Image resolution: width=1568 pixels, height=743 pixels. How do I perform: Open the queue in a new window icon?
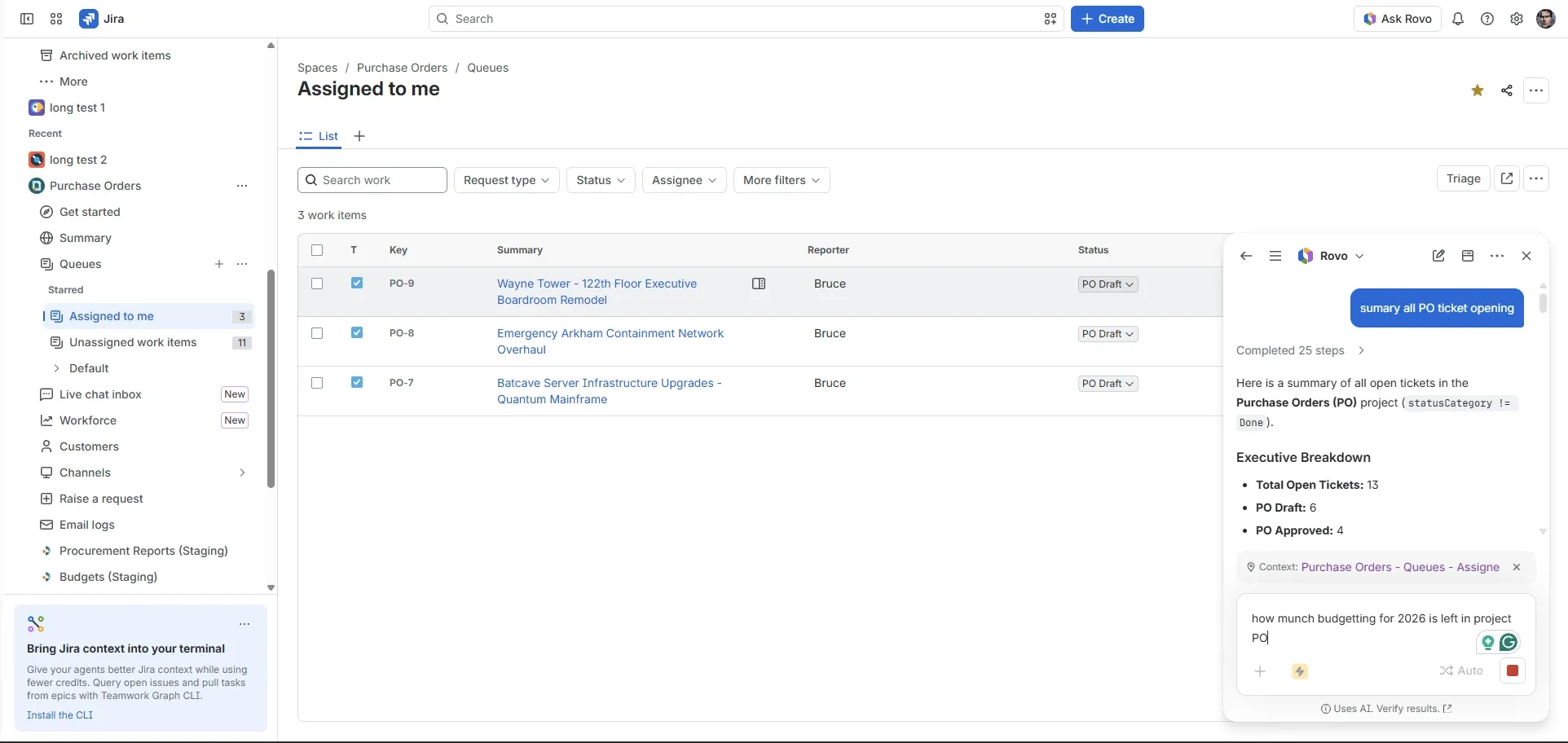click(x=1507, y=178)
